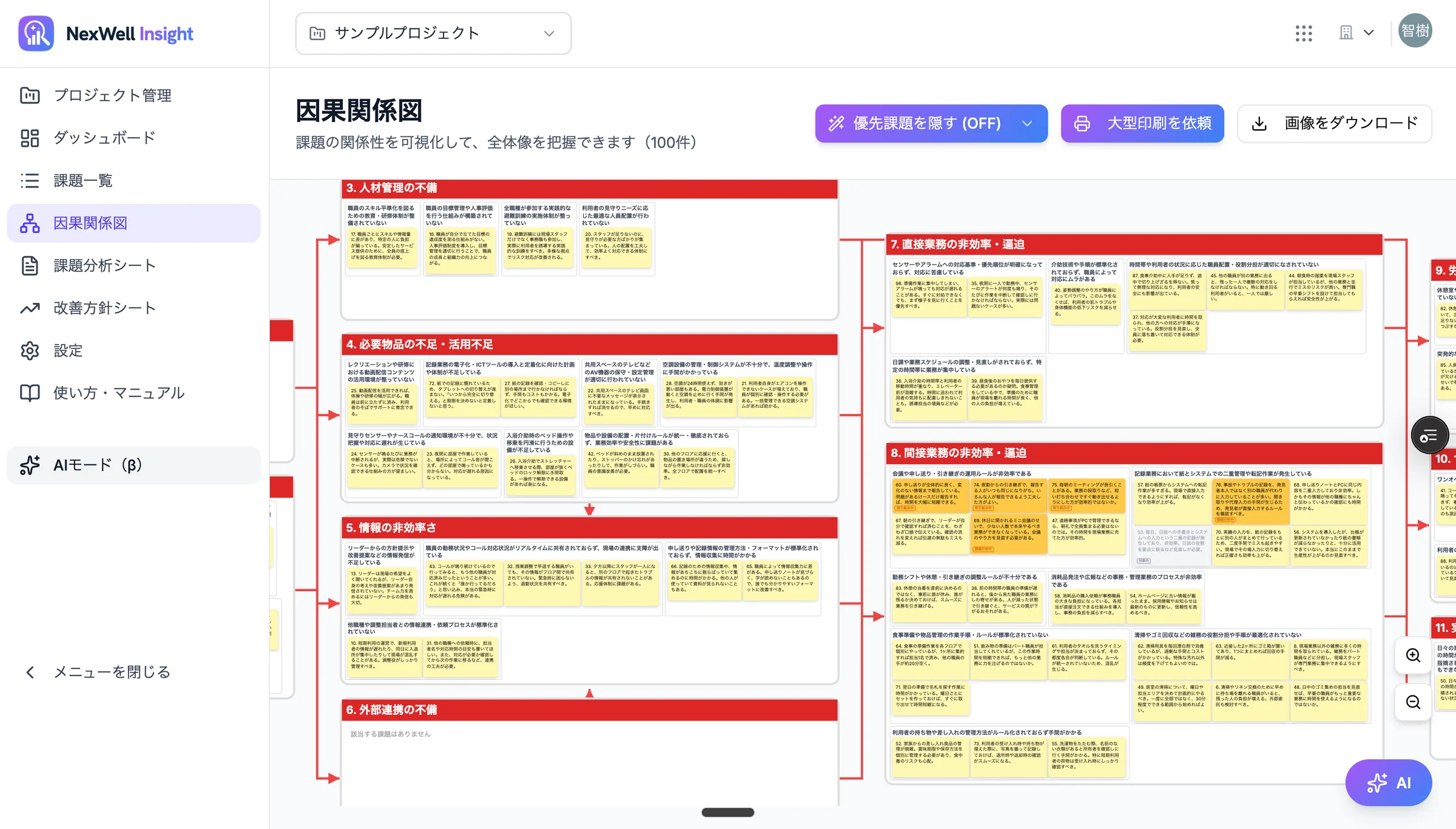Select sticky note number 43

tap(463, 583)
